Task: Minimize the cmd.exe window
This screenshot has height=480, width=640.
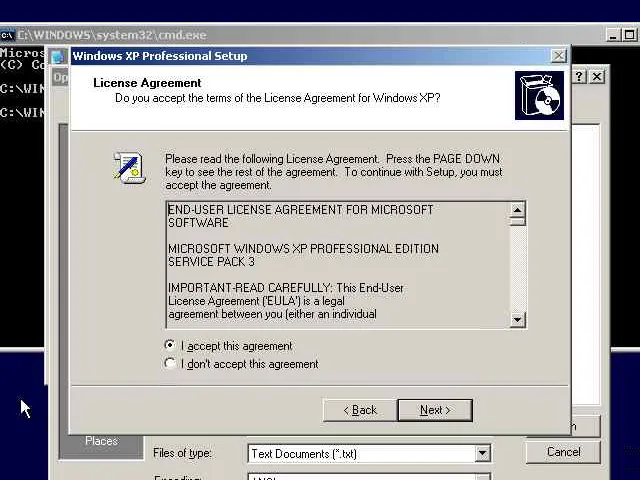Action: coord(612,35)
